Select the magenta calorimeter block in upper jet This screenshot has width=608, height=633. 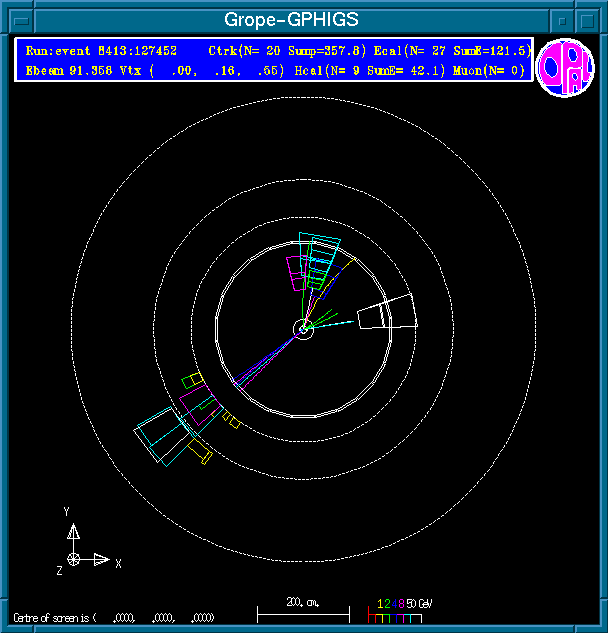point(296,270)
